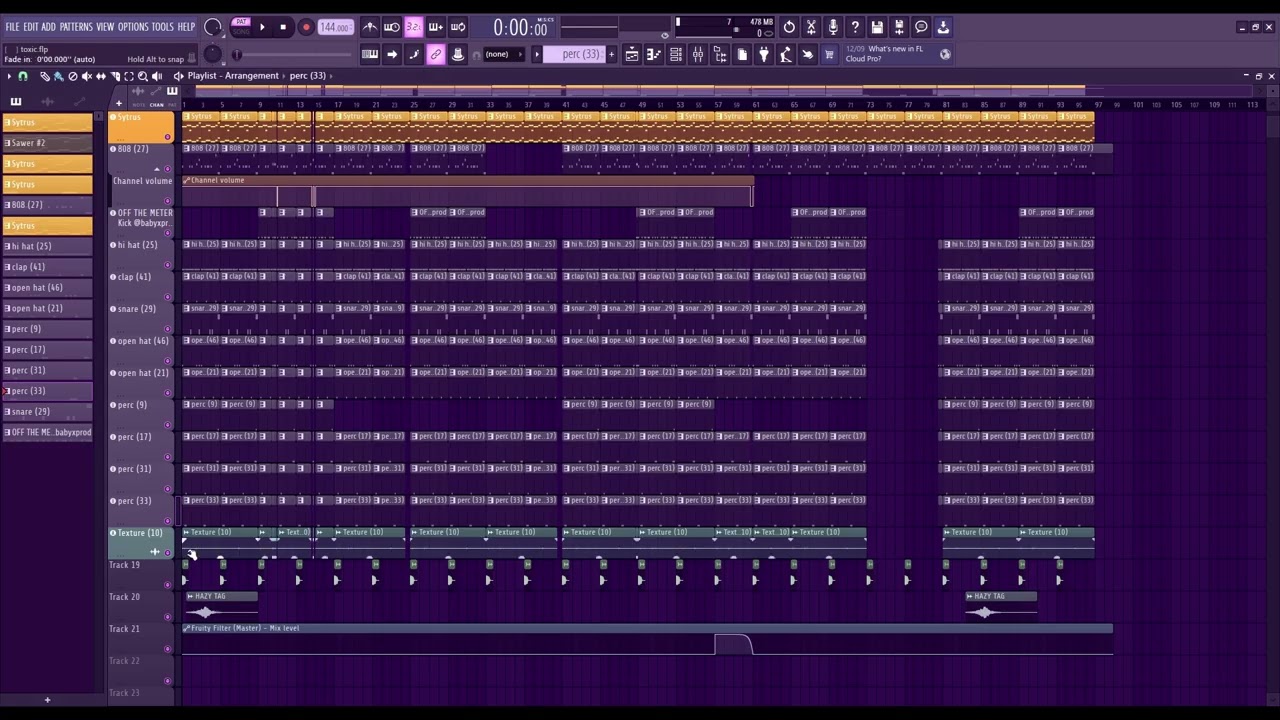Adjust the master pitch knob
Viewport: 1280px width, 720px height.
212,55
